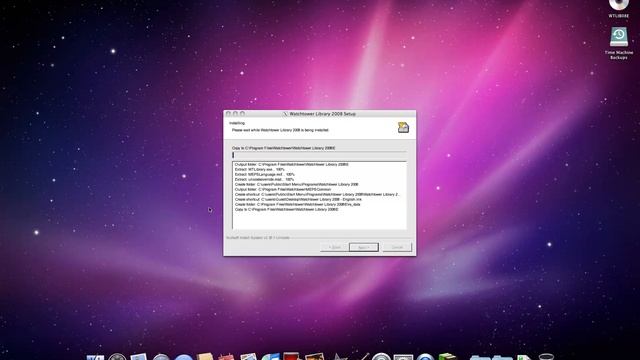Screen dimensions: 640x360
Task: Select log line 'Extract: WTLibrary.exe... 100%'
Action: [260, 169]
